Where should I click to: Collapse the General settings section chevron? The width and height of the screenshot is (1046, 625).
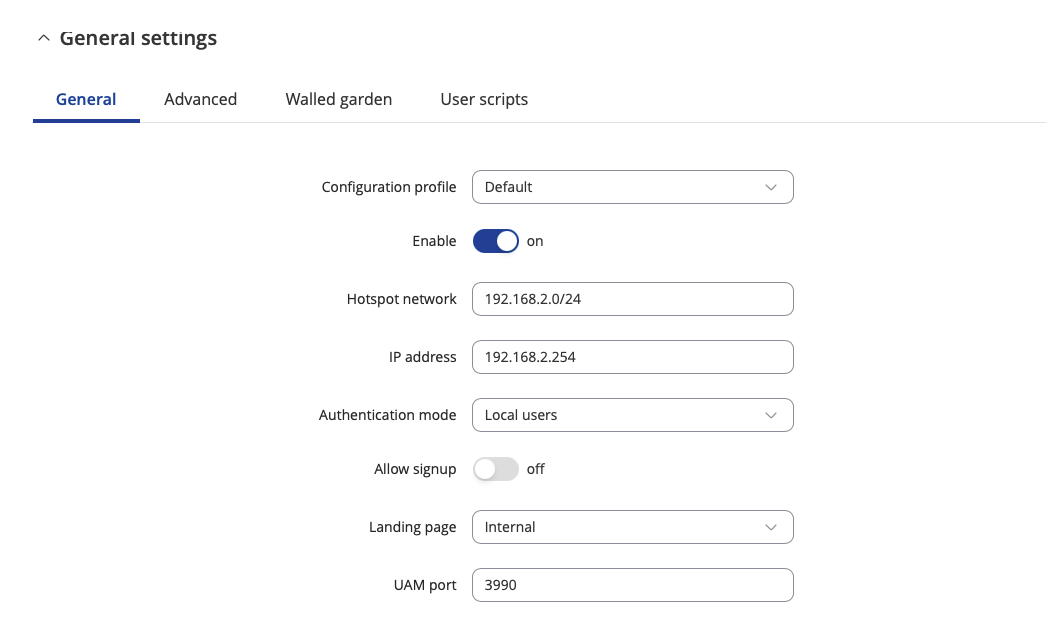coord(43,38)
